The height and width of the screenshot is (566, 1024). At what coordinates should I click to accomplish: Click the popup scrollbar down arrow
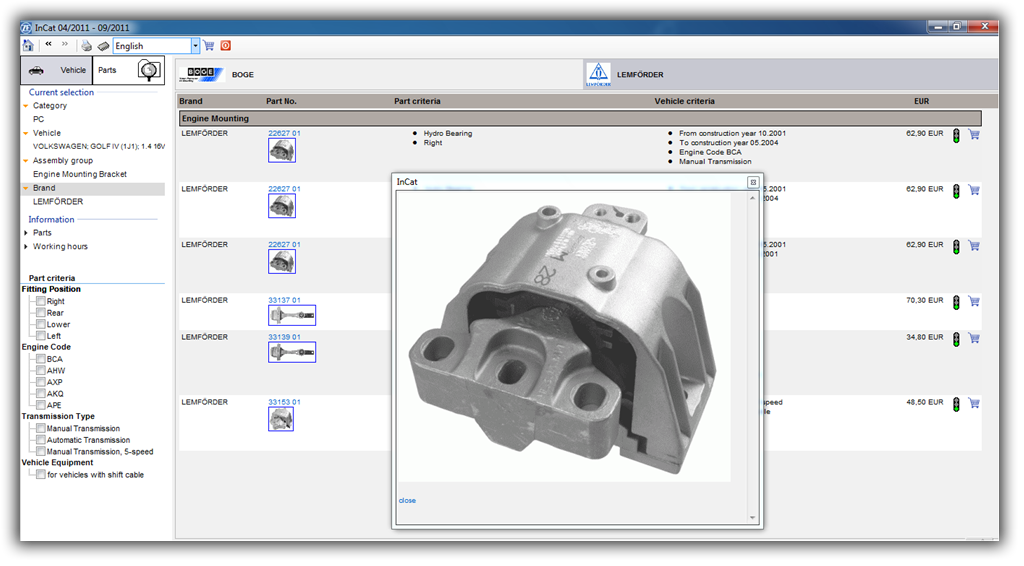coord(752,518)
